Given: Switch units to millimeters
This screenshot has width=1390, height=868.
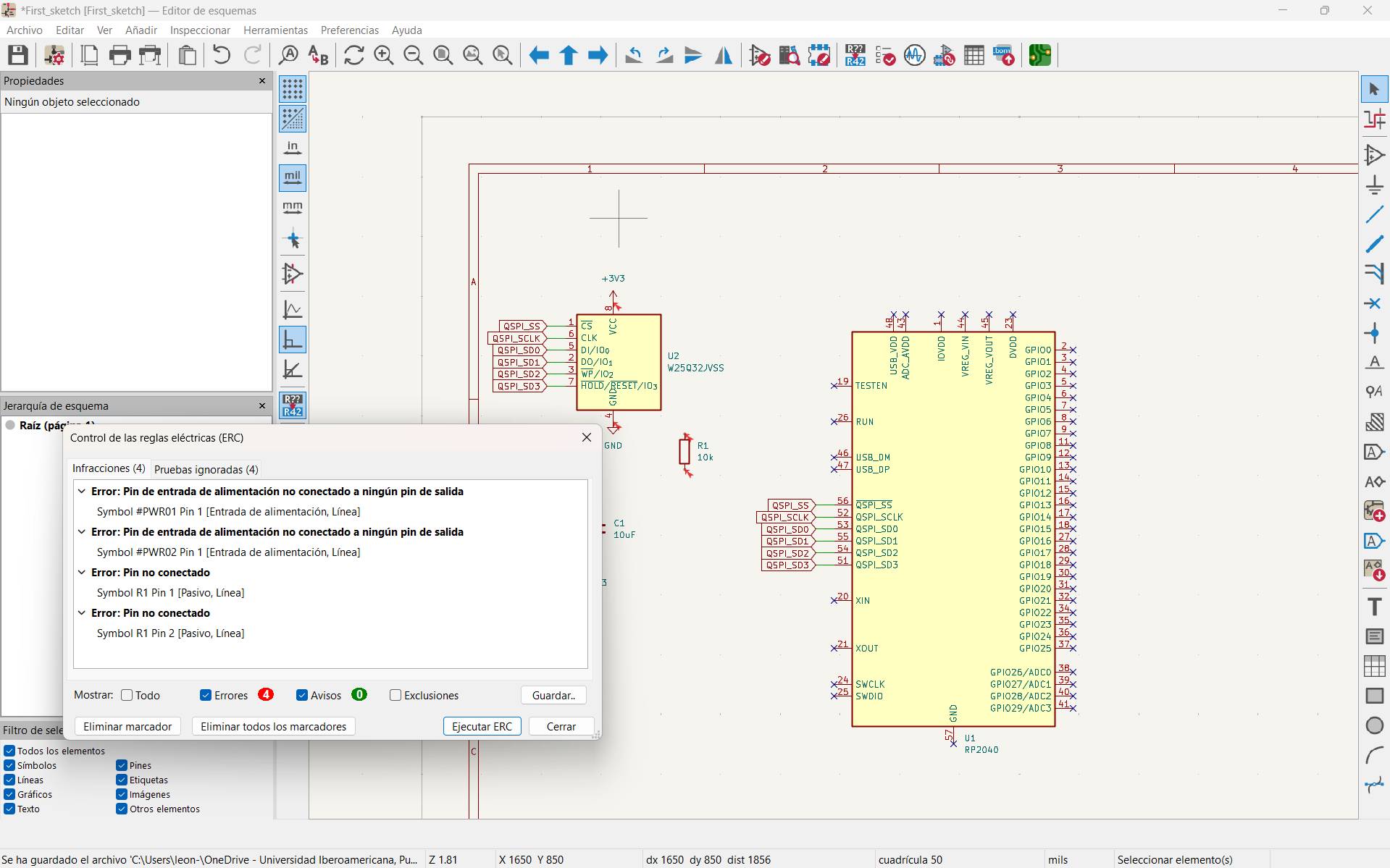Looking at the screenshot, I should (293, 208).
